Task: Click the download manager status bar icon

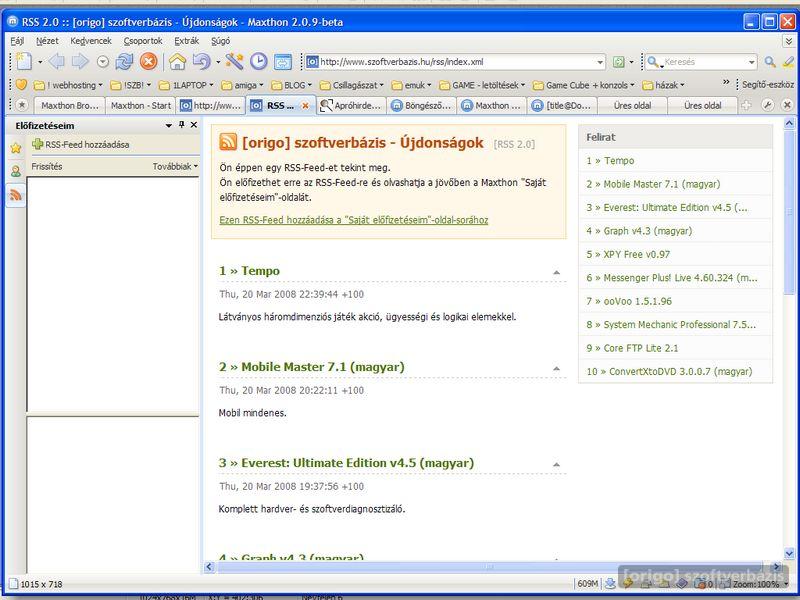Action: 609,584
